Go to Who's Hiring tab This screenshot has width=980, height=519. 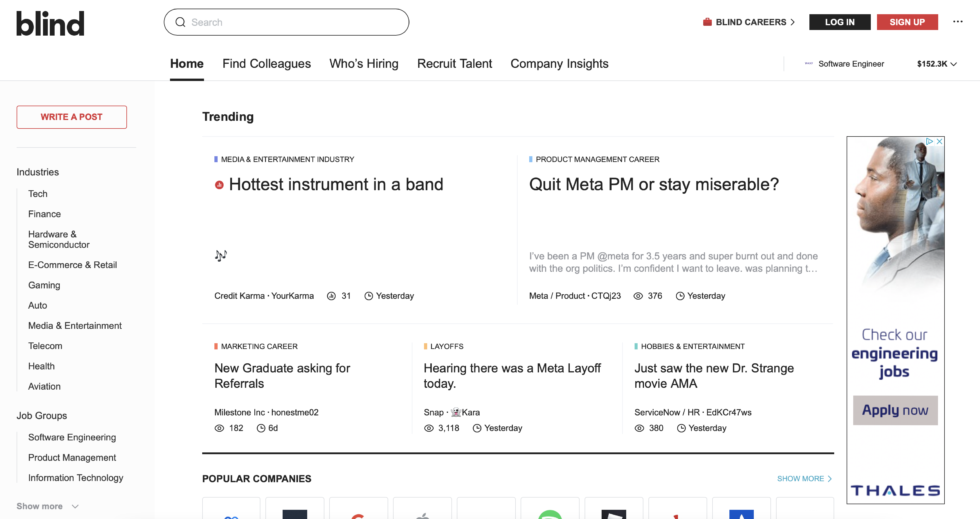click(364, 64)
